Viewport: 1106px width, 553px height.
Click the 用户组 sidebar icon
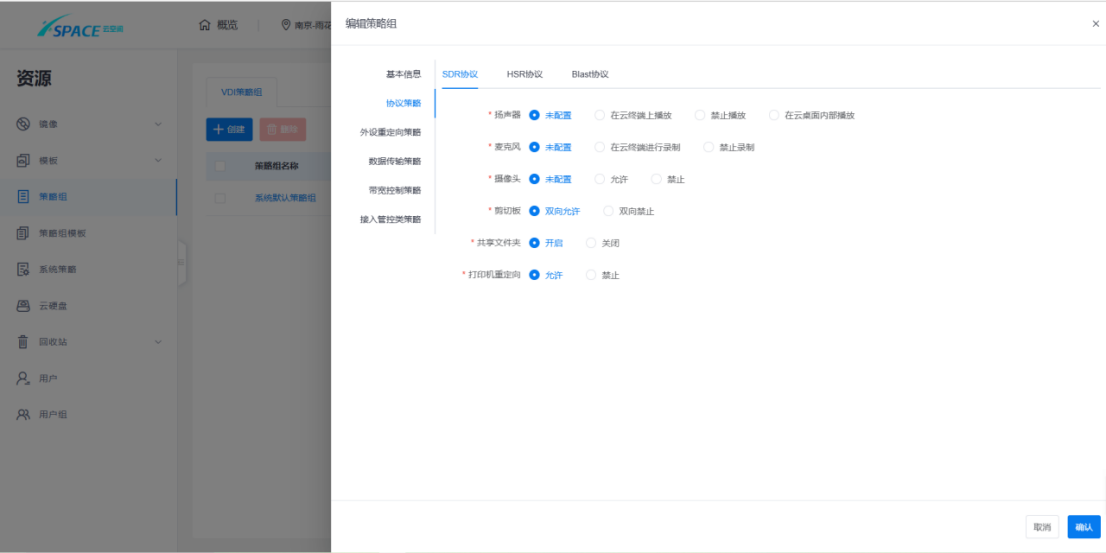[23, 414]
